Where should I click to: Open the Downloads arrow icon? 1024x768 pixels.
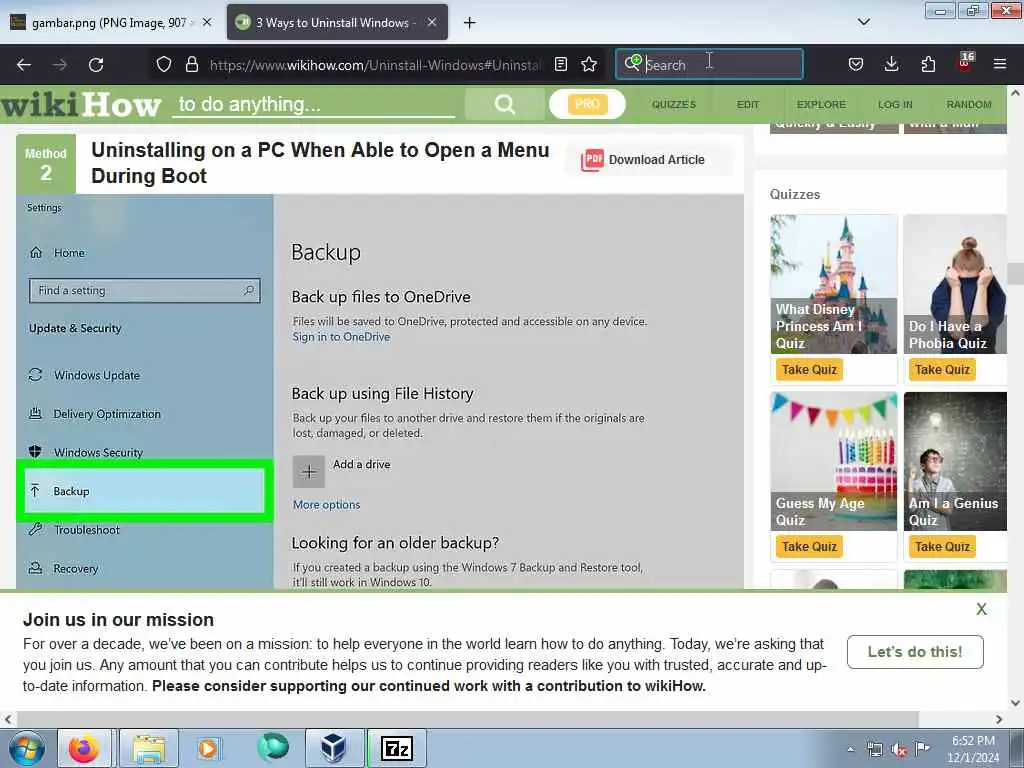891,64
